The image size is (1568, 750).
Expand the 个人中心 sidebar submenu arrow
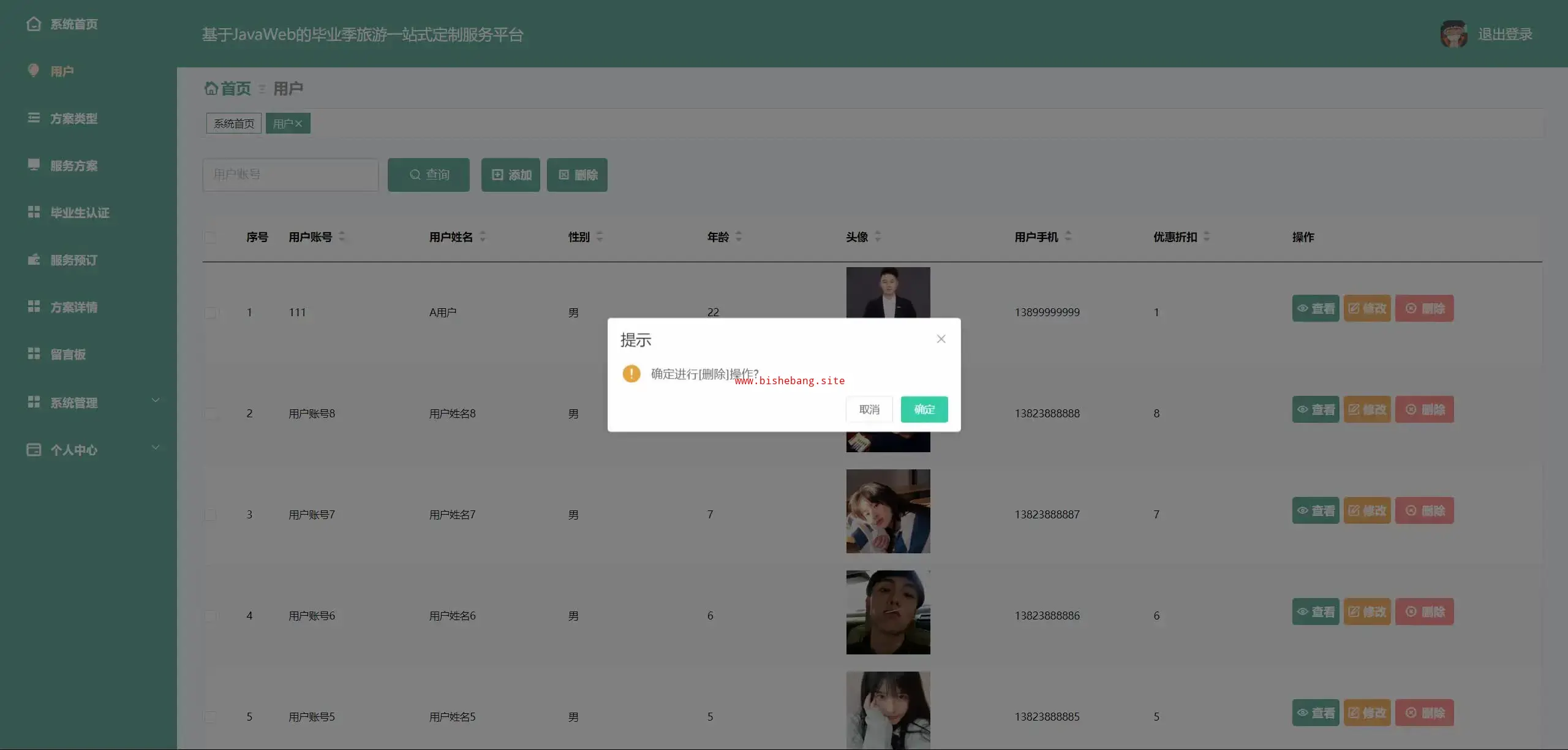tap(156, 448)
